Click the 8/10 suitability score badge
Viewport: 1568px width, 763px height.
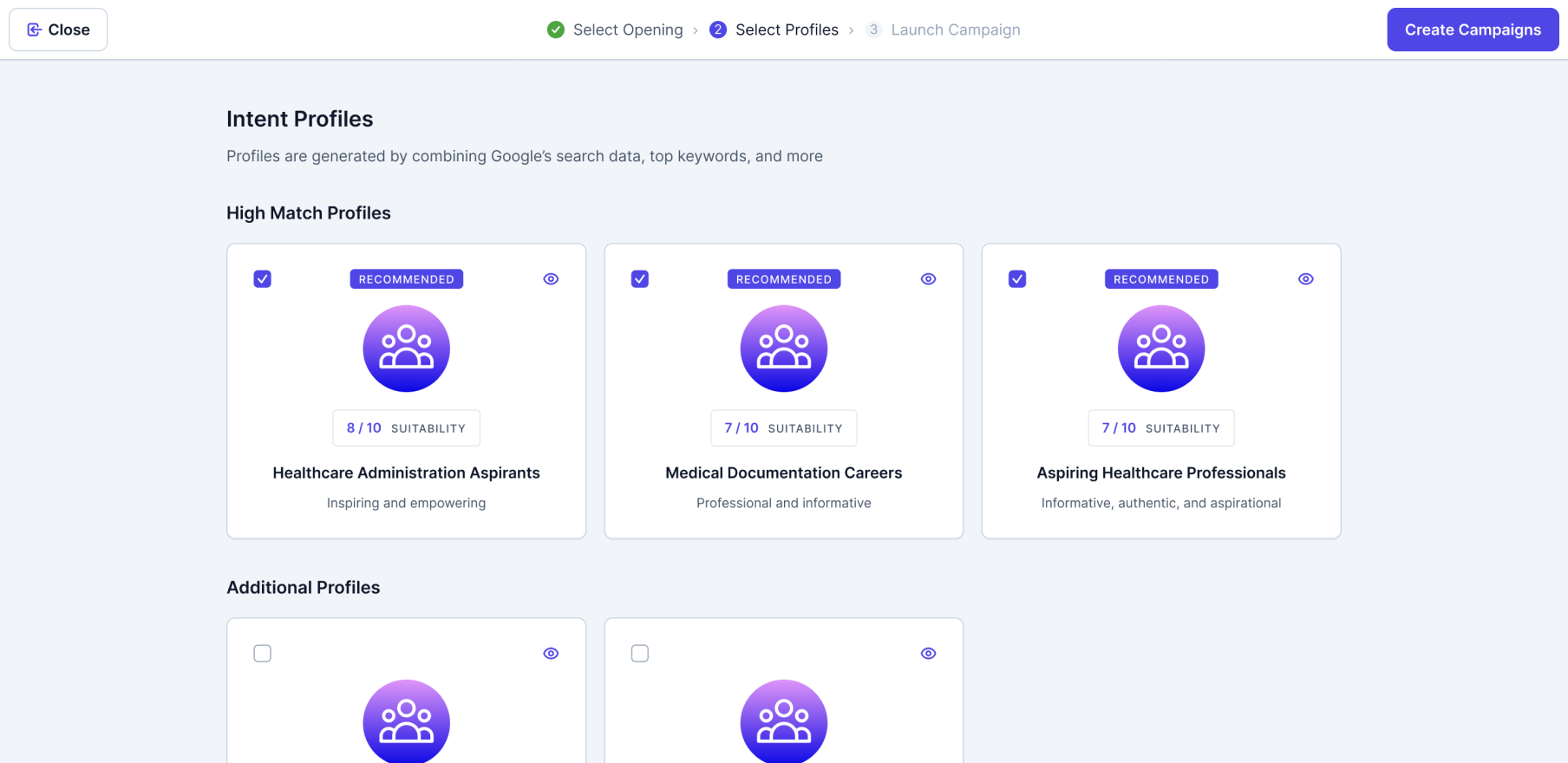pos(406,428)
